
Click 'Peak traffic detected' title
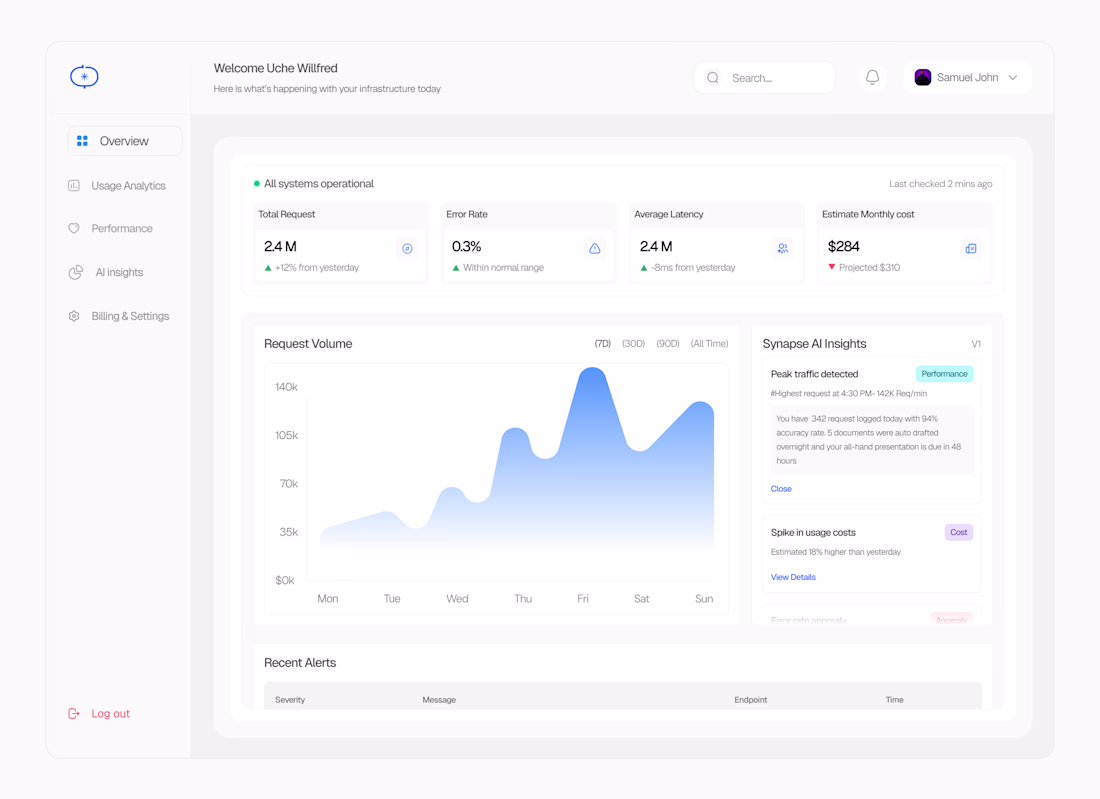click(x=814, y=374)
